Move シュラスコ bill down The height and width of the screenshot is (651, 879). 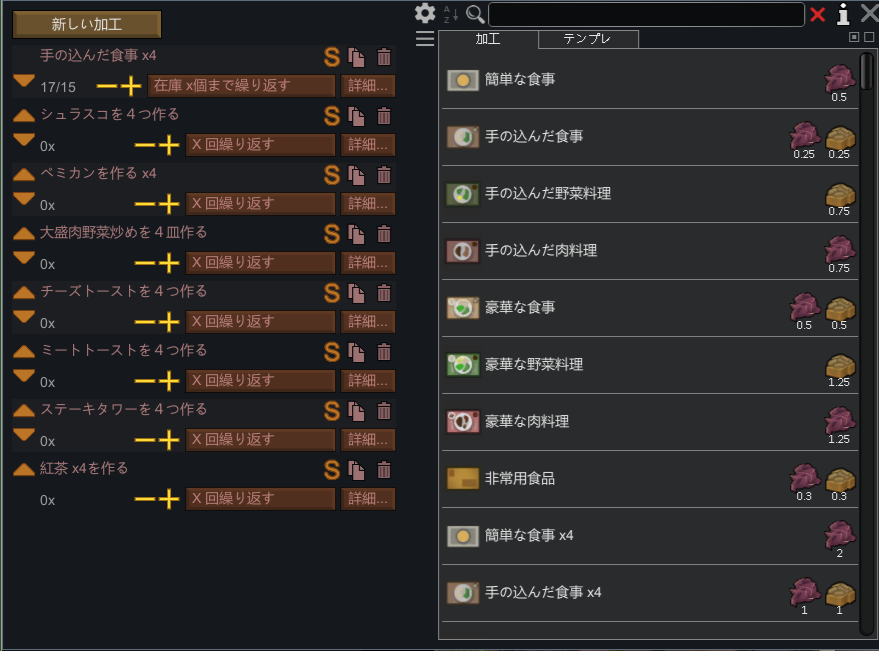tap(24, 140)
